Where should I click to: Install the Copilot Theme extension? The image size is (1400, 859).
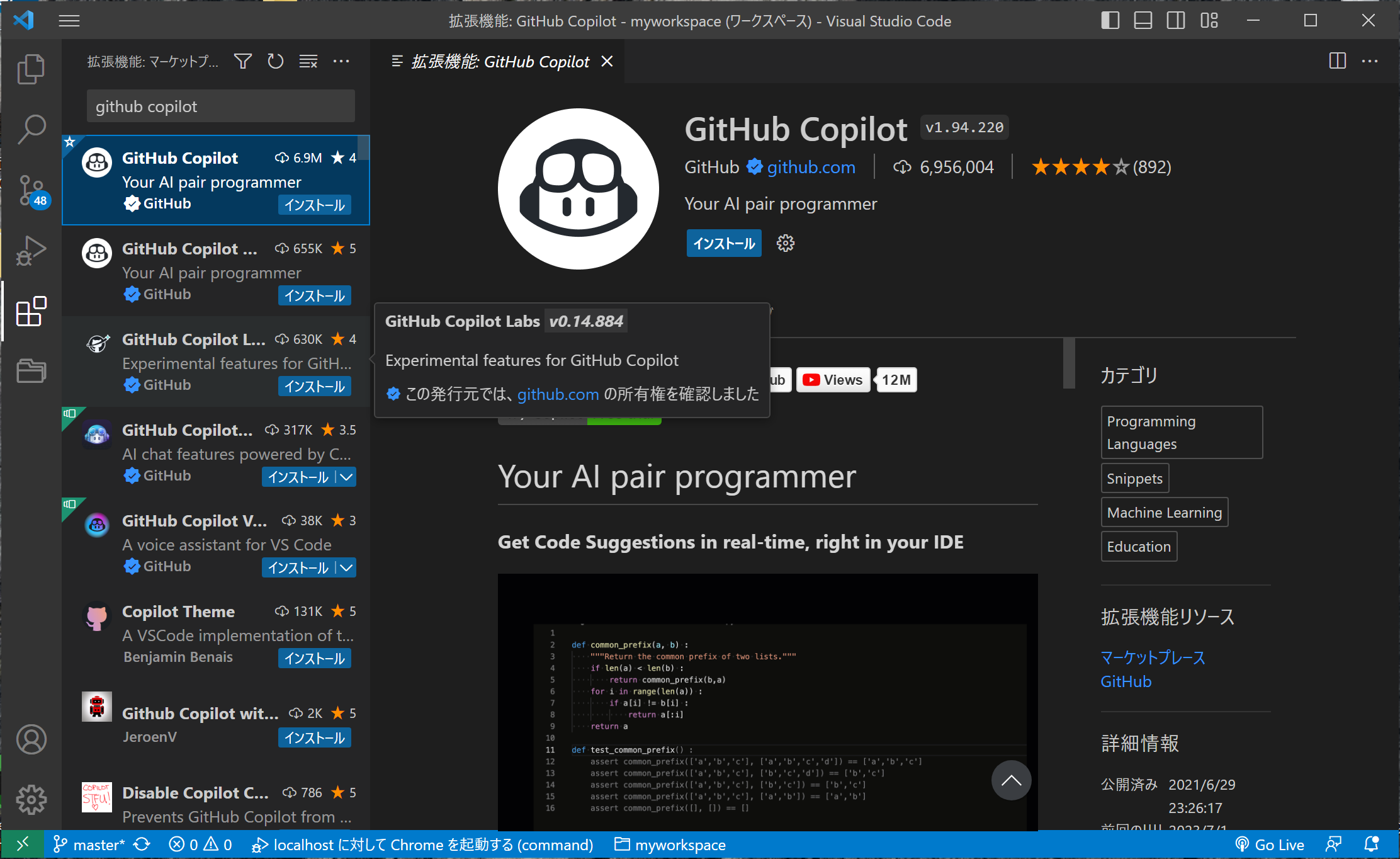(315, 658)
